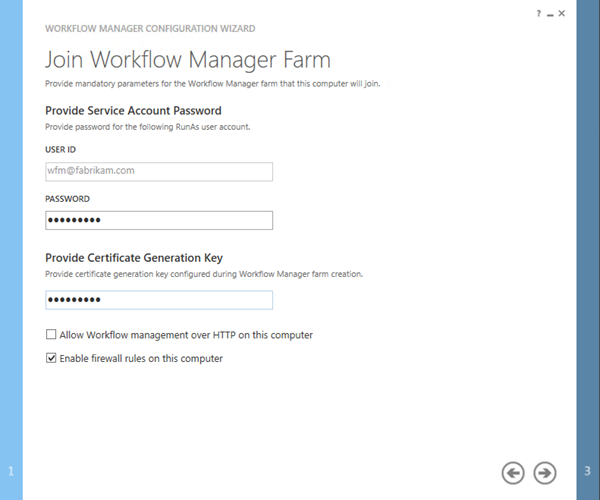Go to the next wizard page arrow
This screenshot has width=600, height=500.
(545, 472)
